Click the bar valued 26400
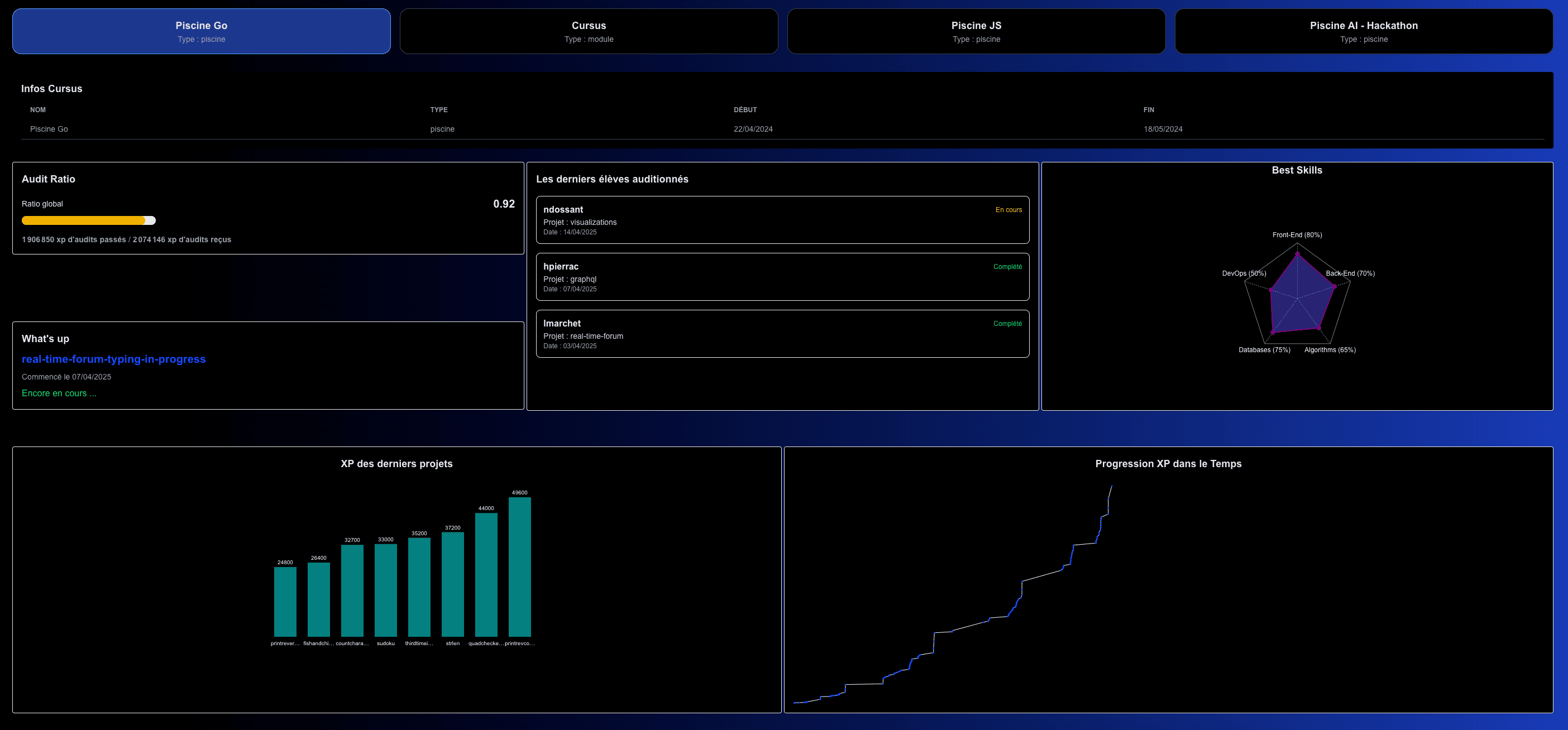The image size is (1568, 730). pyautogui.click(x=318, y=600)
